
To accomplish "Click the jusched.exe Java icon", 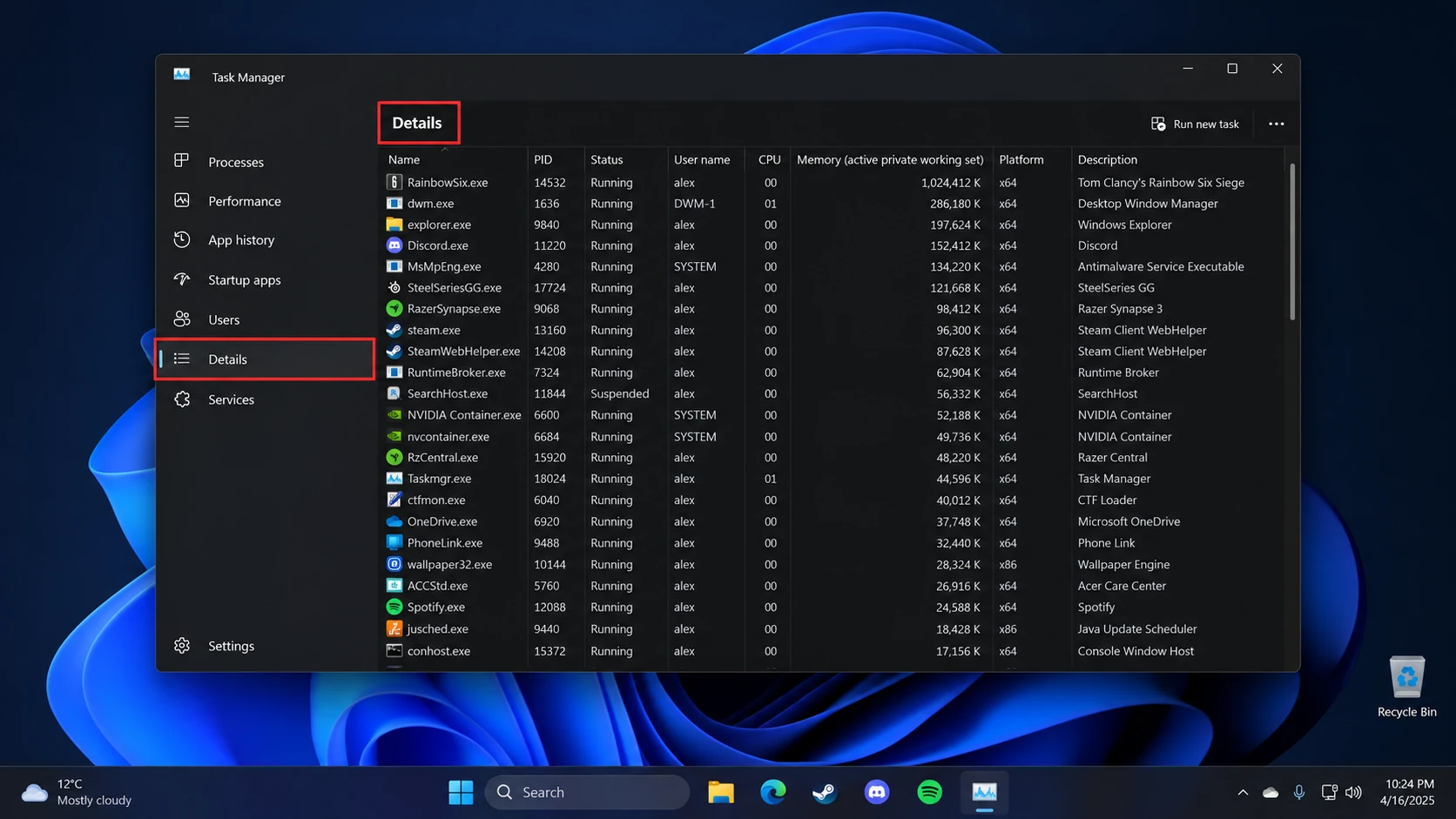I will coord(394,628).
